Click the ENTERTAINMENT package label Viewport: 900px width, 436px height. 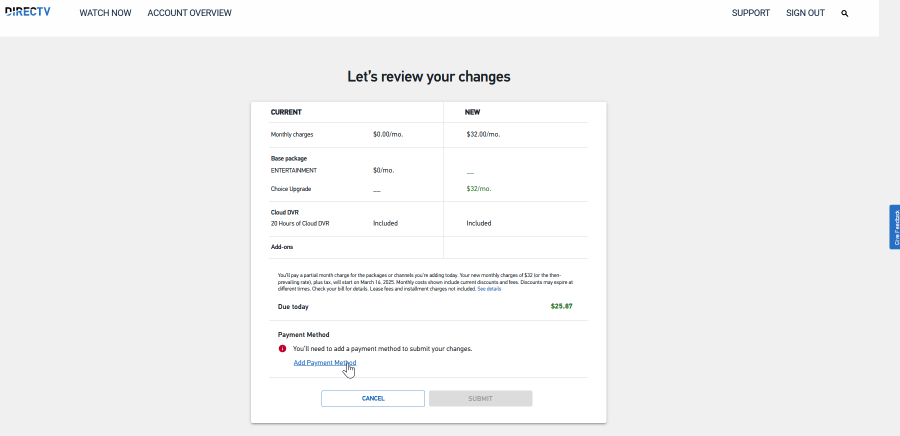point(294,170)
